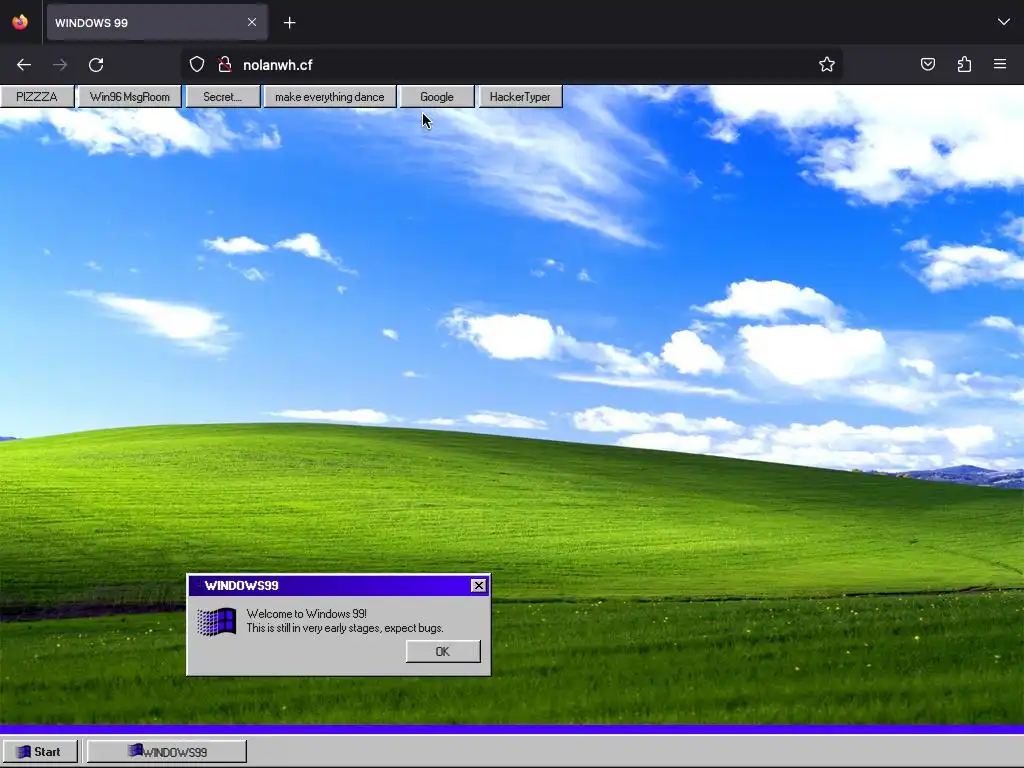Open a new tab with the plus icon
The width and height of the screenshot is (1024, 768).
(x=289, y=23)
